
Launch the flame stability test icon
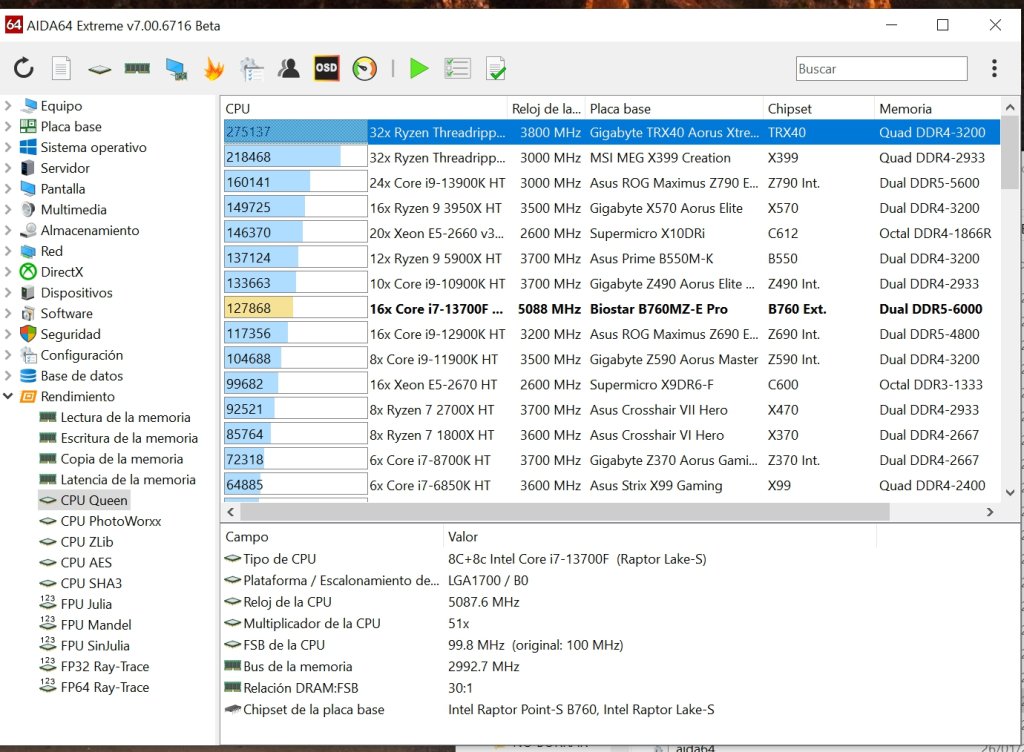click(214, 68)
